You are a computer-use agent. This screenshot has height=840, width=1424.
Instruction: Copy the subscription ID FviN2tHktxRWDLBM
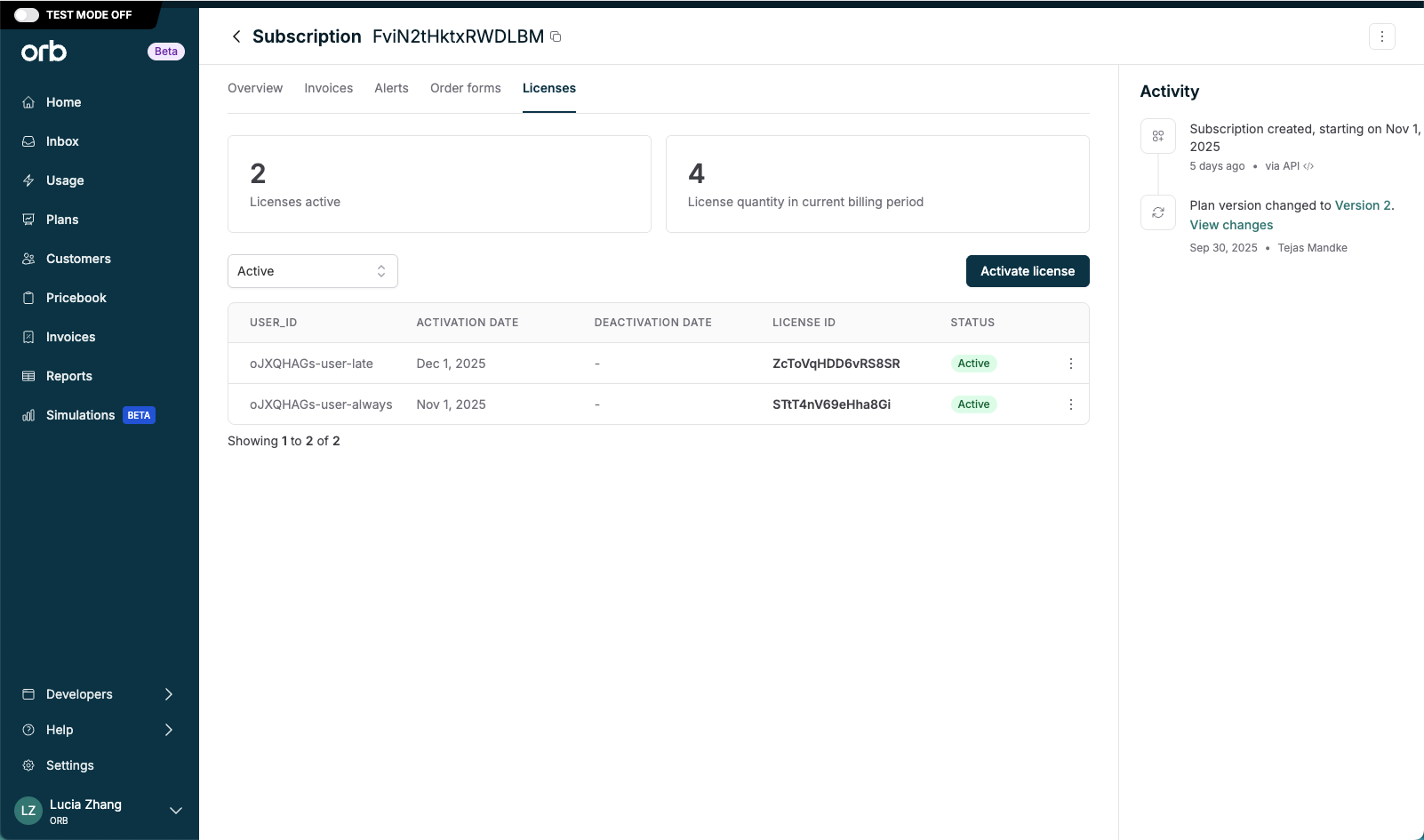click(x=556, y=36)
